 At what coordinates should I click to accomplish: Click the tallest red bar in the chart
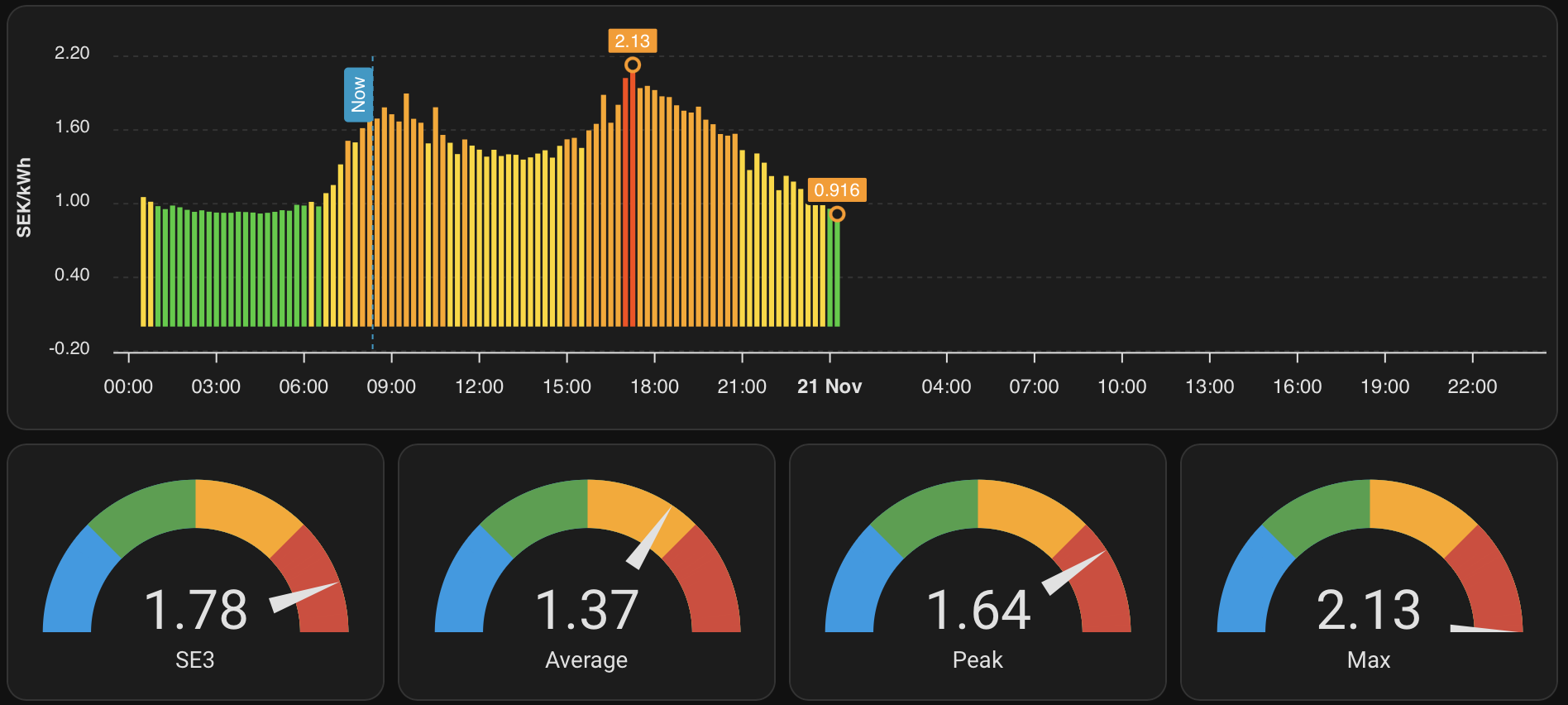tap(633, 199)
